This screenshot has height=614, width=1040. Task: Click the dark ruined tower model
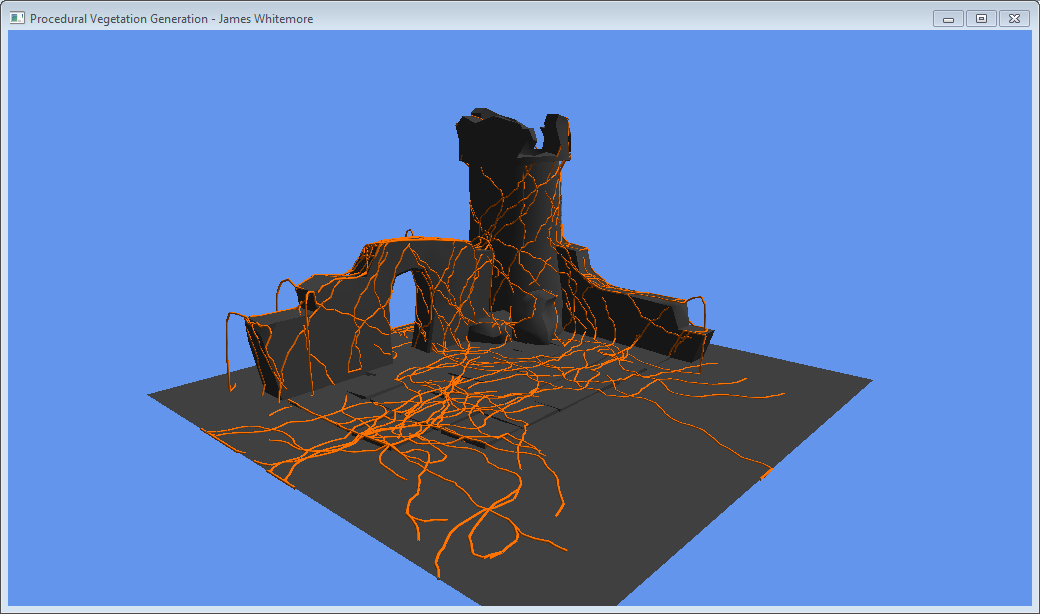point(515,225)
